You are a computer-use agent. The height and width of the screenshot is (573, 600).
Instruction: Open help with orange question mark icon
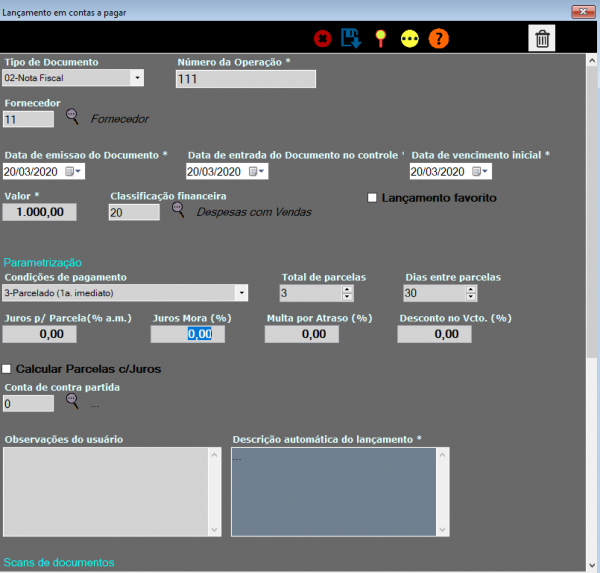pos(439,39)
